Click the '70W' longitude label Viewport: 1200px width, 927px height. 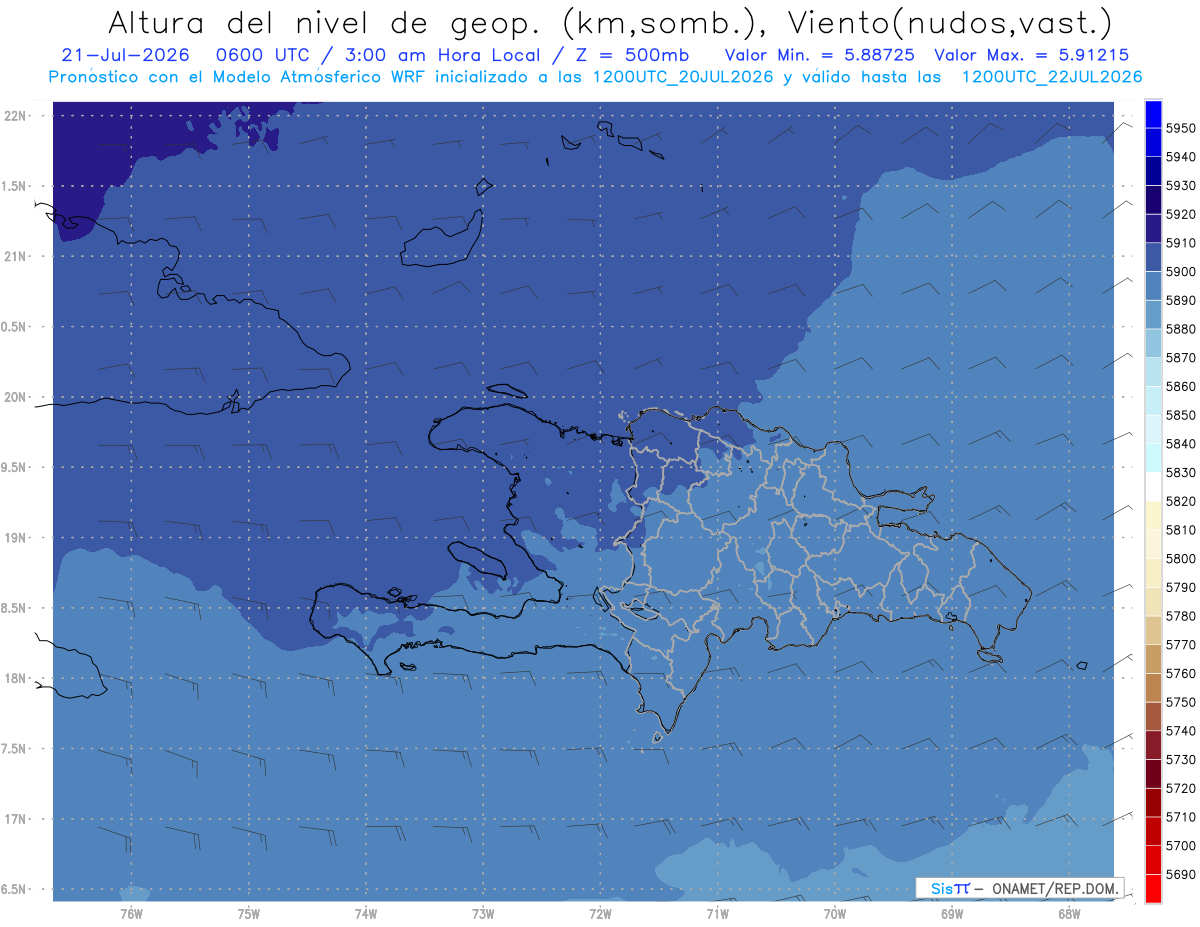pyautogui.click(x=835, y=914)
